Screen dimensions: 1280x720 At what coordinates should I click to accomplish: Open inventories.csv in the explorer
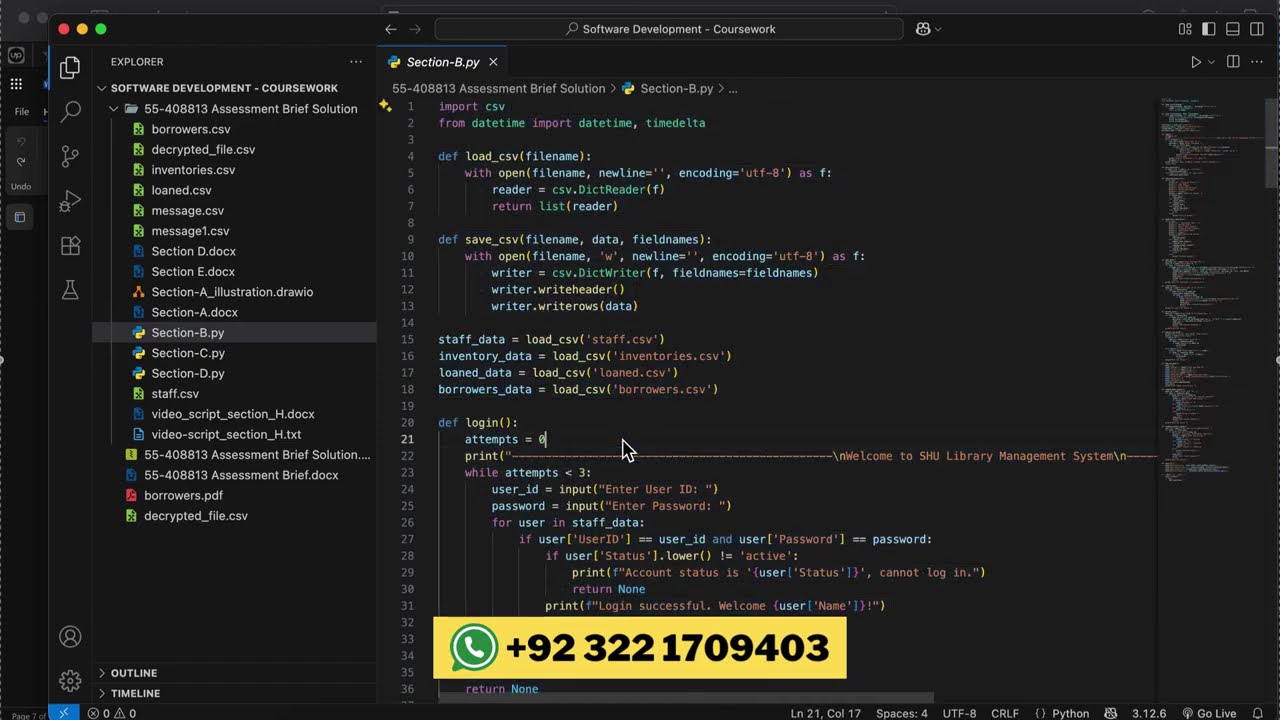pyautogui.click(x=193, y=170)
